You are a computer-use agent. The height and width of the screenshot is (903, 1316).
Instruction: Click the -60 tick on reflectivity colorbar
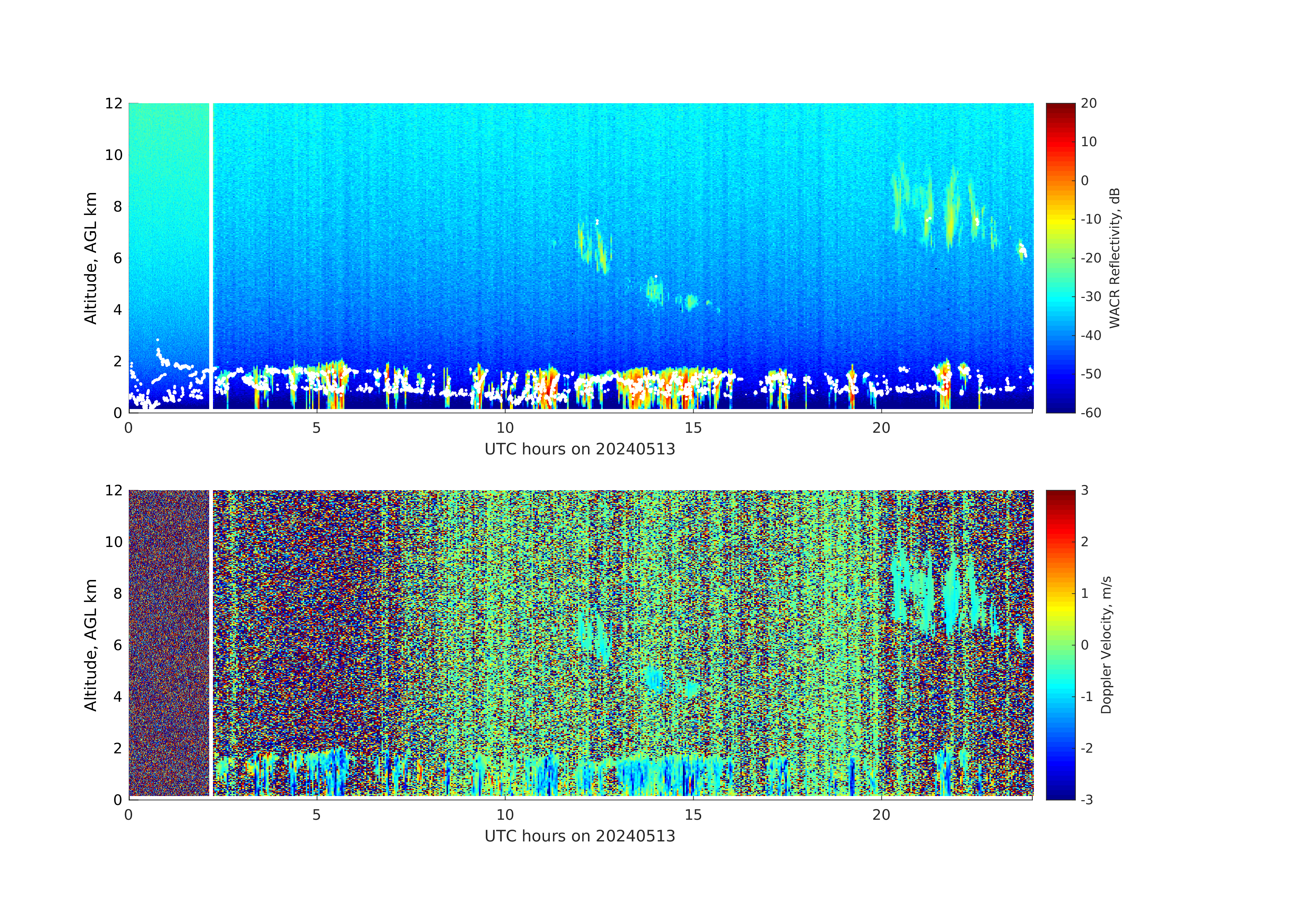pyautogui.click(x=1091, y=413)
